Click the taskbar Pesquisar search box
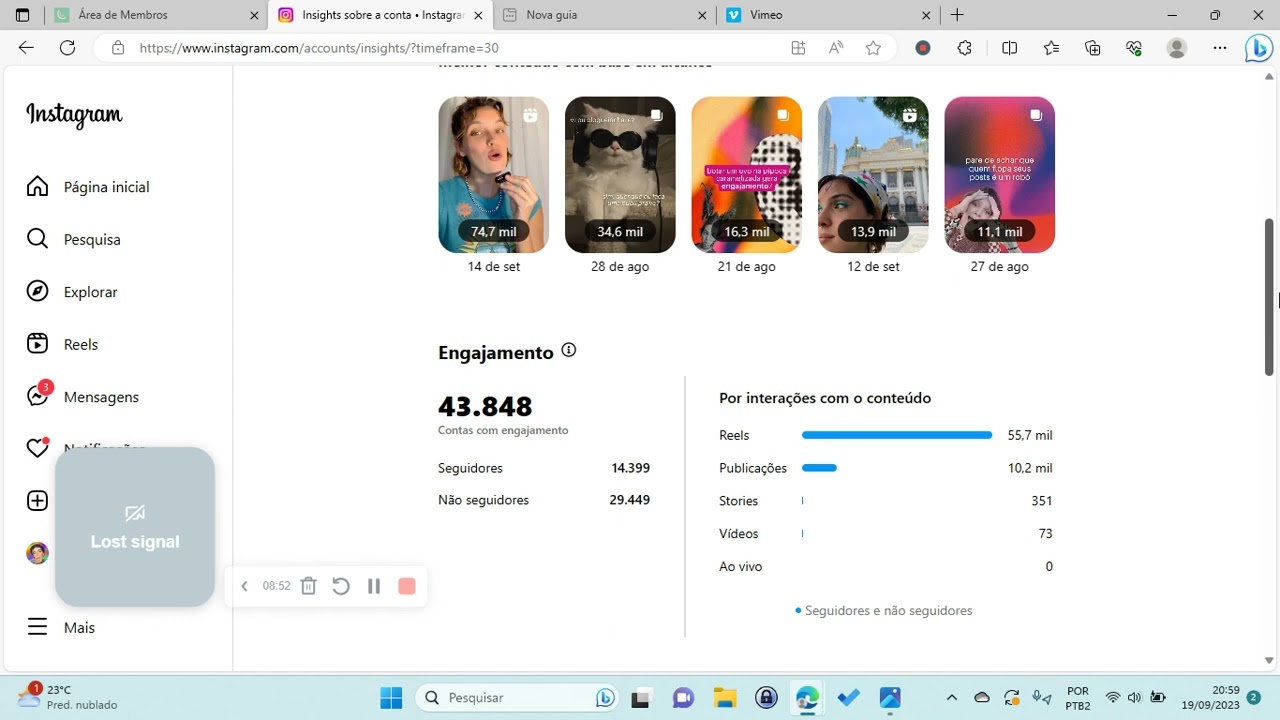Screen dimensions: 1280x720 (518, 697)
